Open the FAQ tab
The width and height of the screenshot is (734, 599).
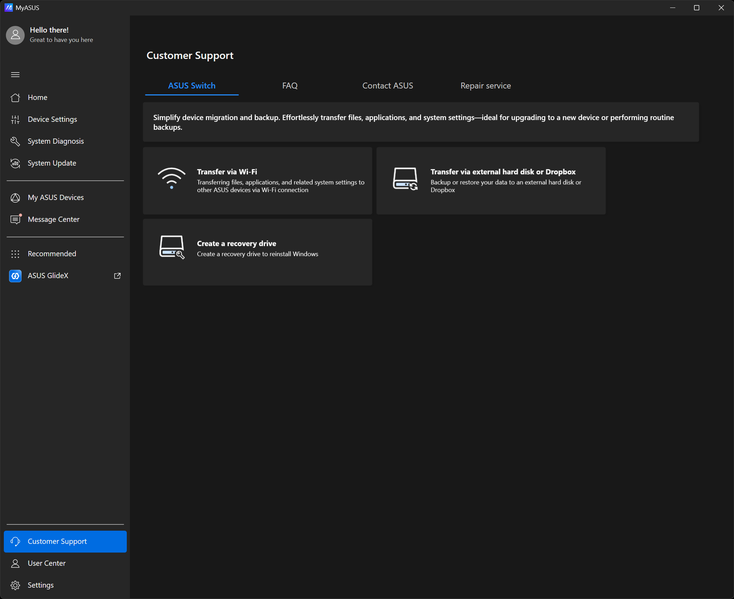pyautogui.click(x=290, y=86)
